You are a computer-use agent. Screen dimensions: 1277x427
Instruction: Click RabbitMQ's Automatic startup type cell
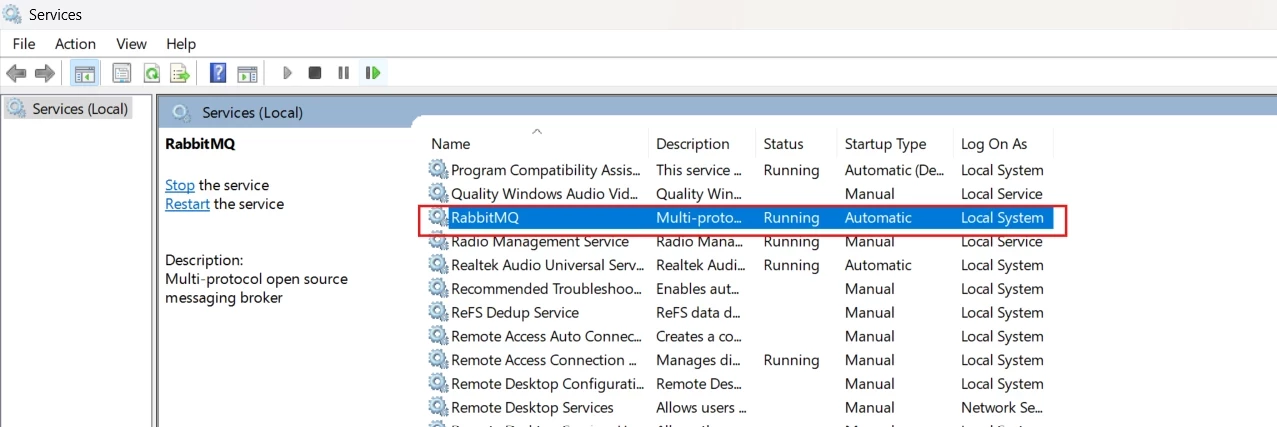point(878,217)
